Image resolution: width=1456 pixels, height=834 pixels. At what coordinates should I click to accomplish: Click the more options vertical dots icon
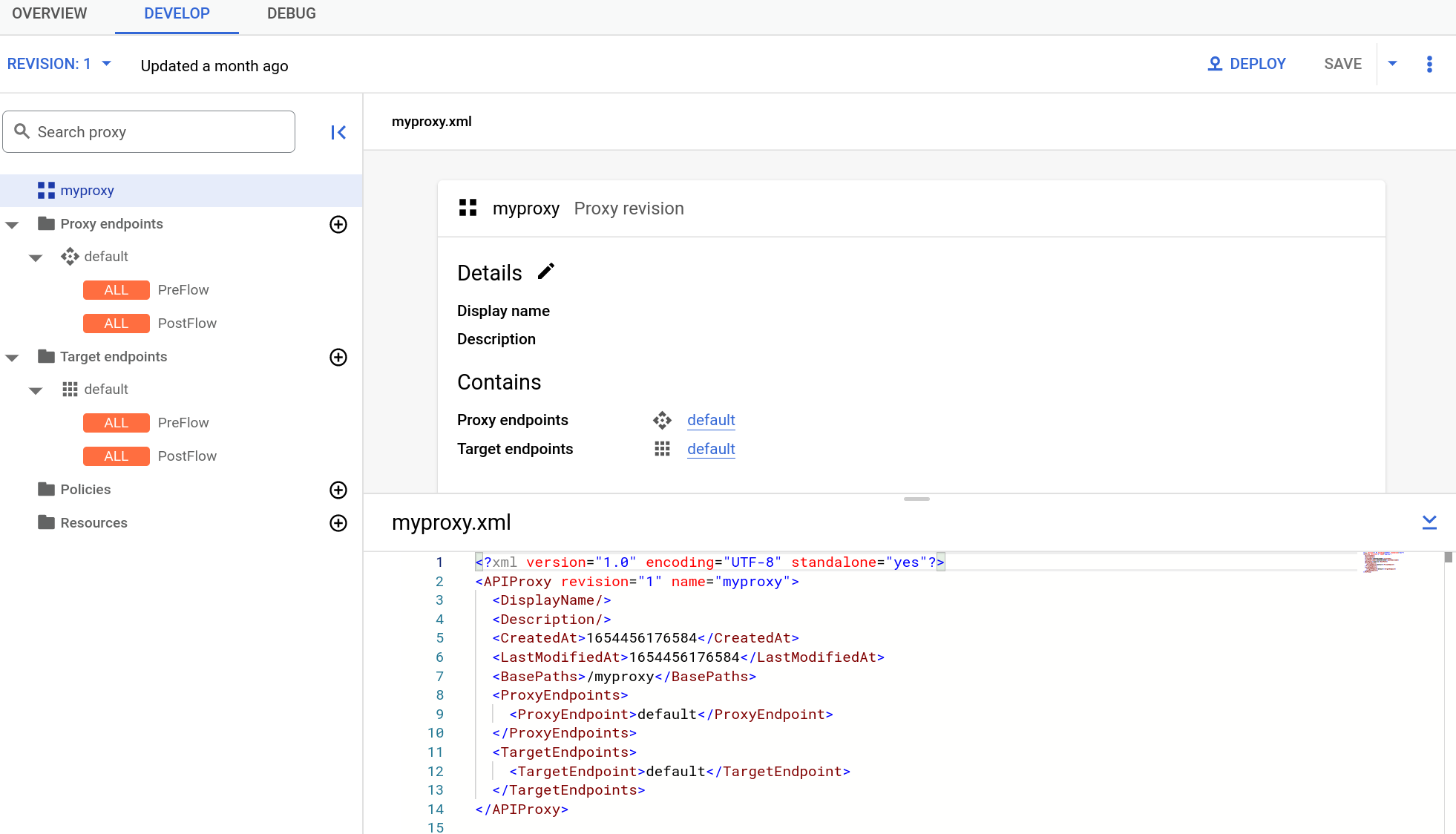[x=1430, y=64]
